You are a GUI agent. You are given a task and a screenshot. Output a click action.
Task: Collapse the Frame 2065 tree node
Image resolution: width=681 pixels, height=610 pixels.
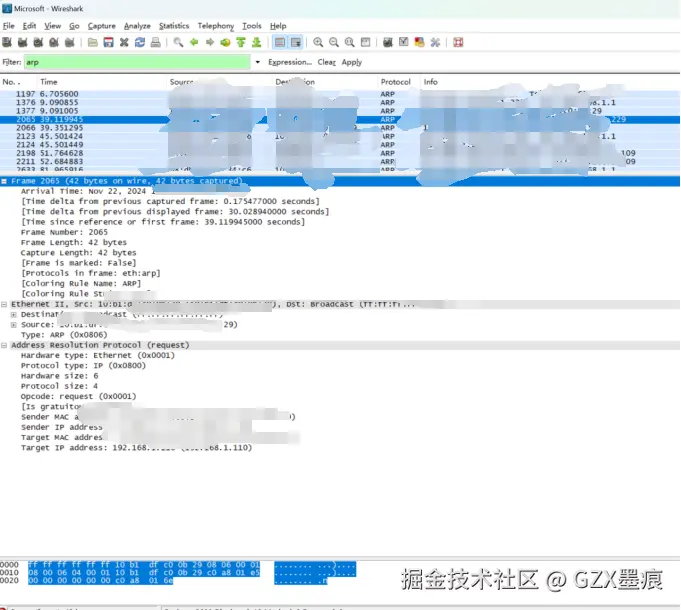tap(4, 181)
